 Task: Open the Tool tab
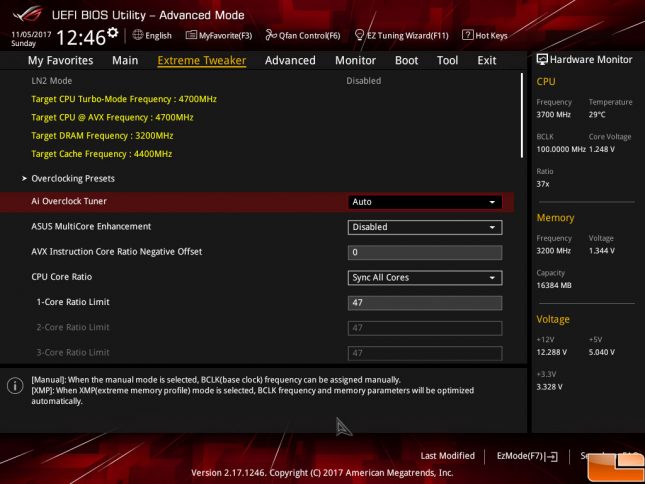[x=447, y=60]
